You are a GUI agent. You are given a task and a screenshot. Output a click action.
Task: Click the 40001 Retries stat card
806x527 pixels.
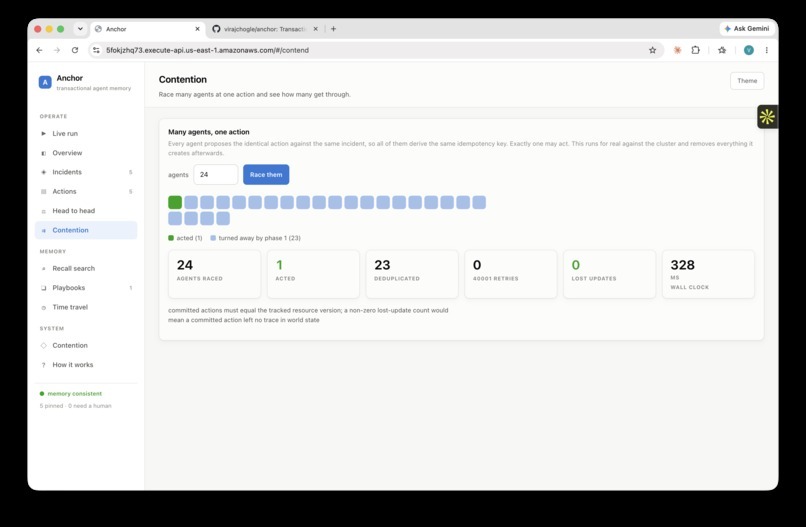pyautogui.click(x=510, y=274)
